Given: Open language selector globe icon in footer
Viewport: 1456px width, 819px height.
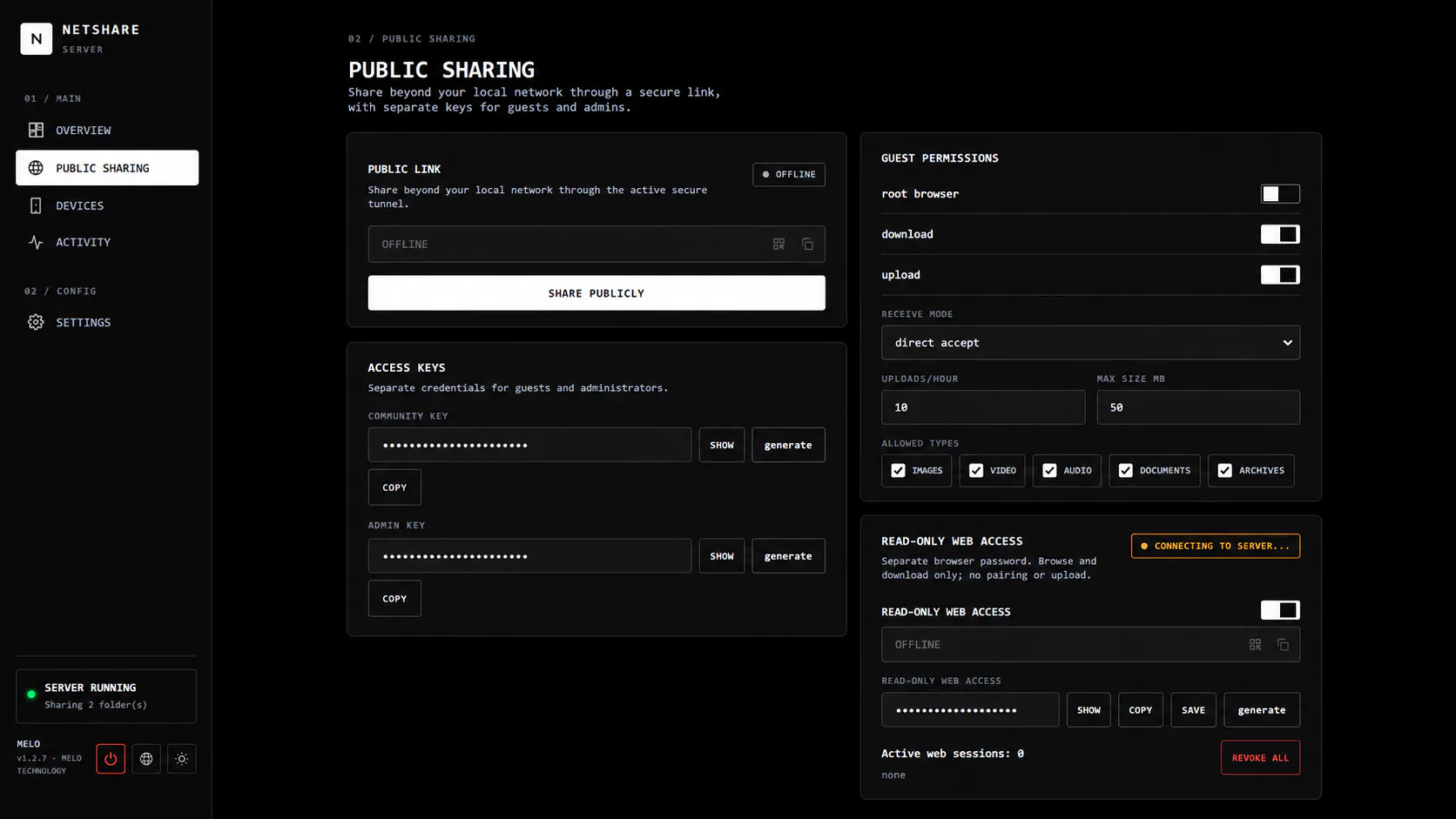Looking at the screenshot, I should (146, 759).
